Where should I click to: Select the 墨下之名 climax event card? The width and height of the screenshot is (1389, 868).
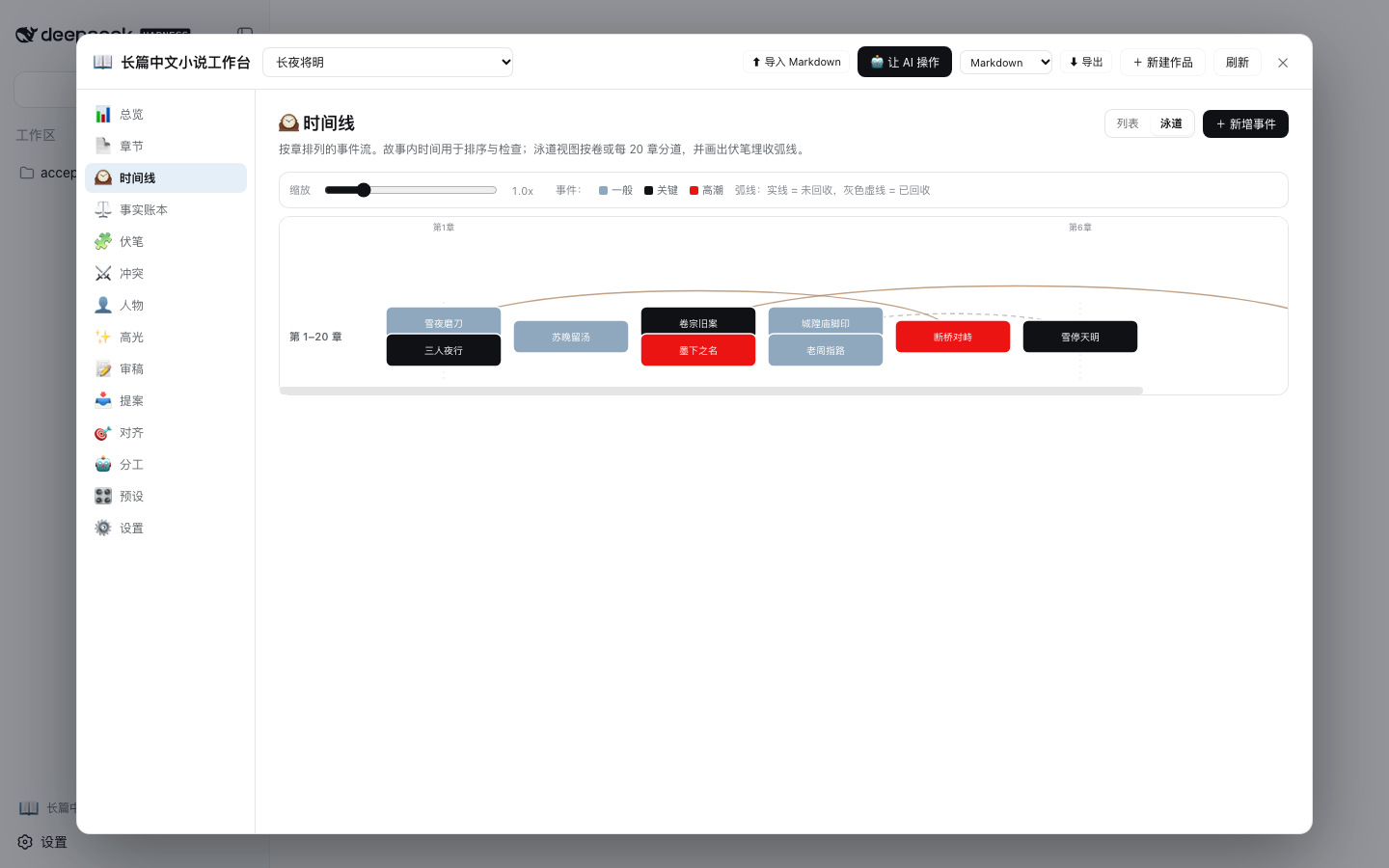click(x=698, y=350)
